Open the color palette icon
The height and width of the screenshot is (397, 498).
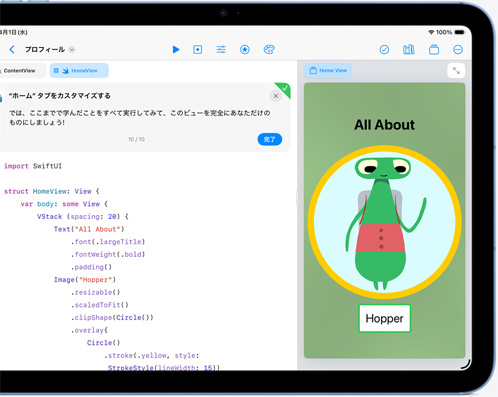coord(269,50)
